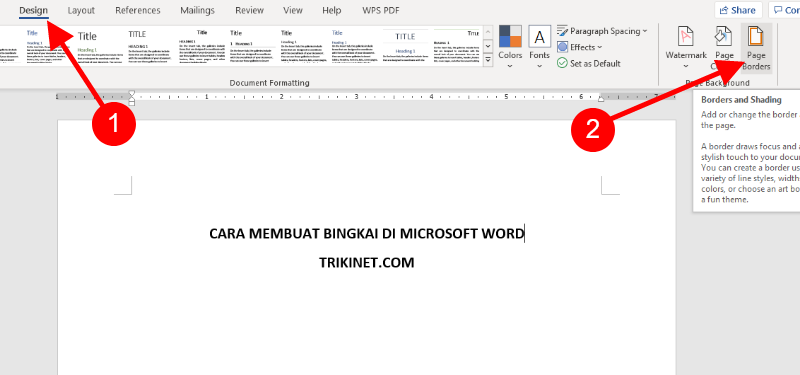Select the Set as Default label
The image size is (800, 375).
click(595, 63)
